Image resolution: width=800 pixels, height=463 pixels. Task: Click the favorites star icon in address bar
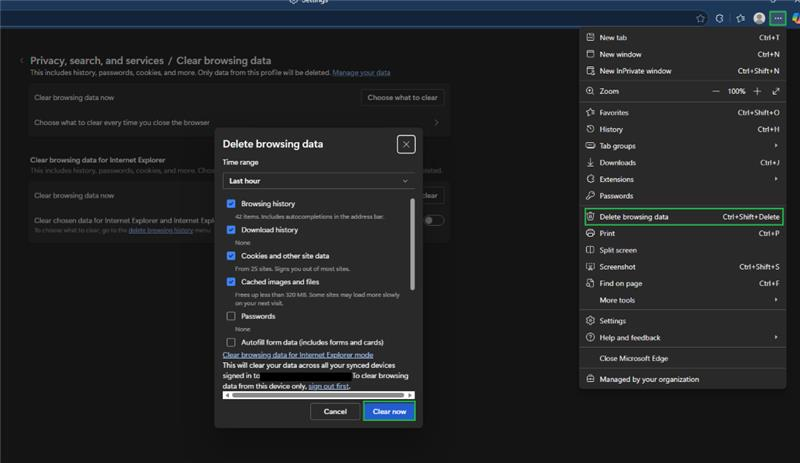click(x=700, y=18)
